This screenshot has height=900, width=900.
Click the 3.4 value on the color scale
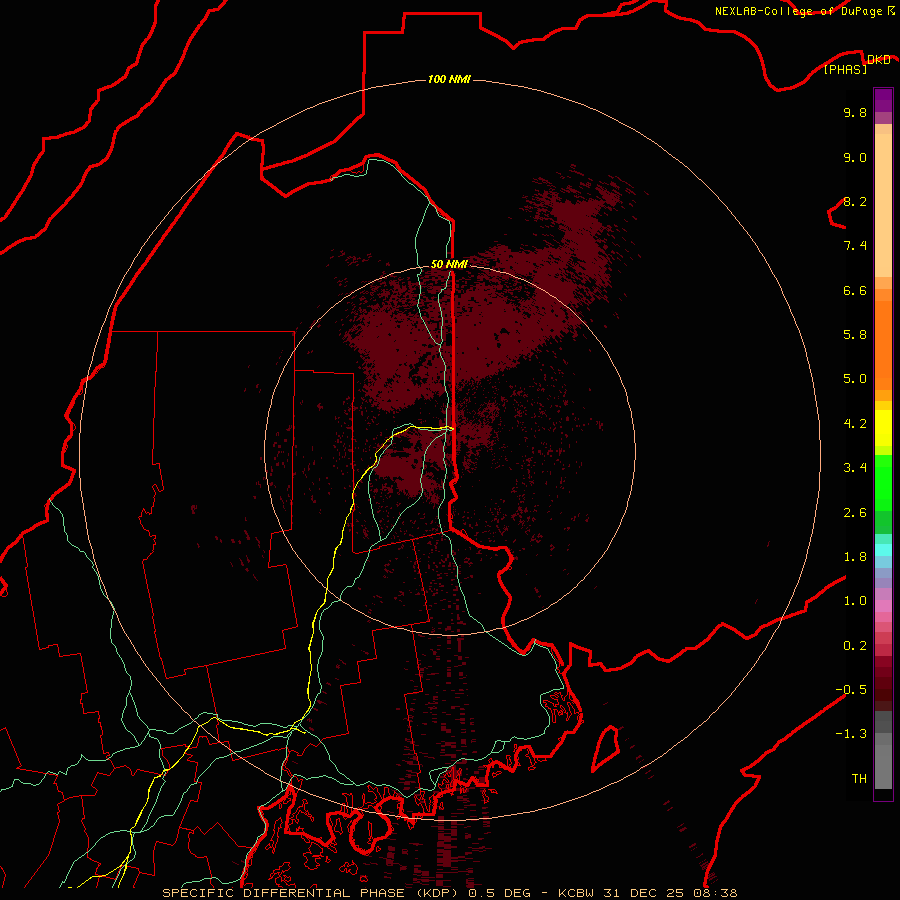[x=855, y=468]
